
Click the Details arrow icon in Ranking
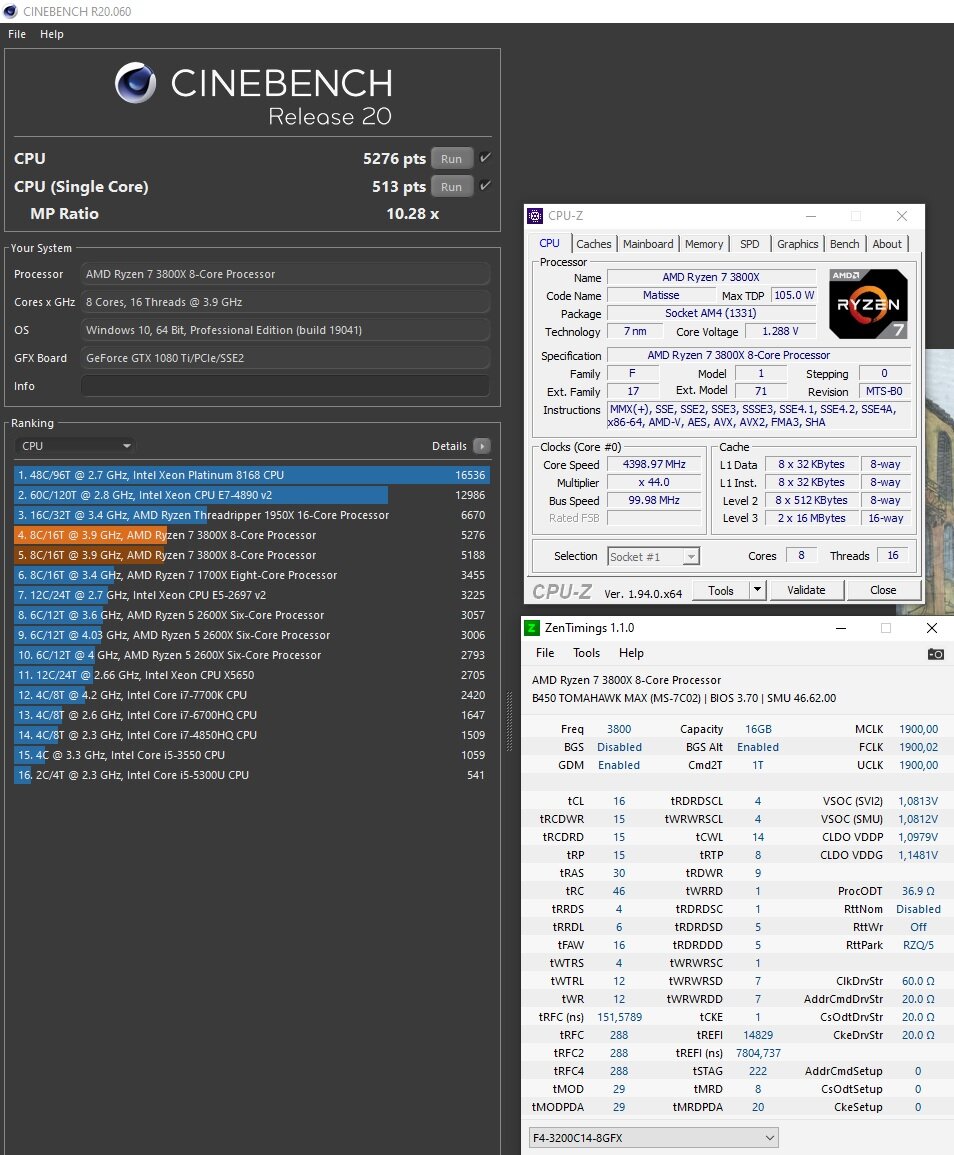482,446
